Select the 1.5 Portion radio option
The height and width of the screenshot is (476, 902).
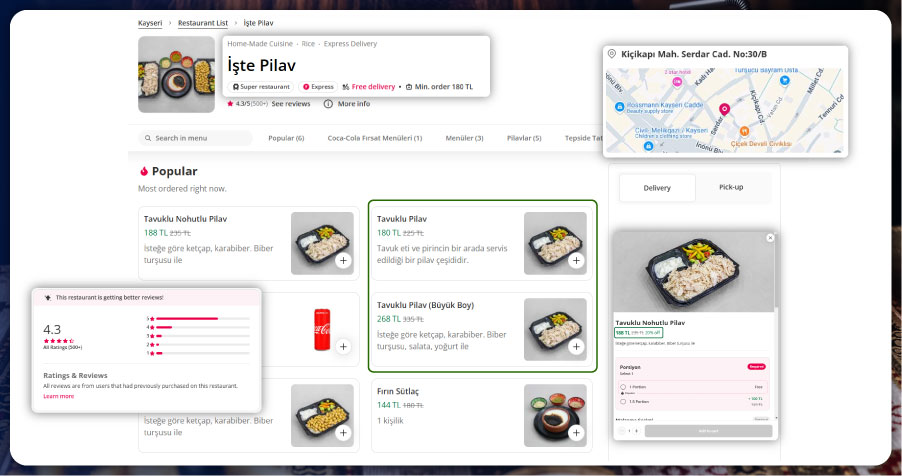coord(623,401)
